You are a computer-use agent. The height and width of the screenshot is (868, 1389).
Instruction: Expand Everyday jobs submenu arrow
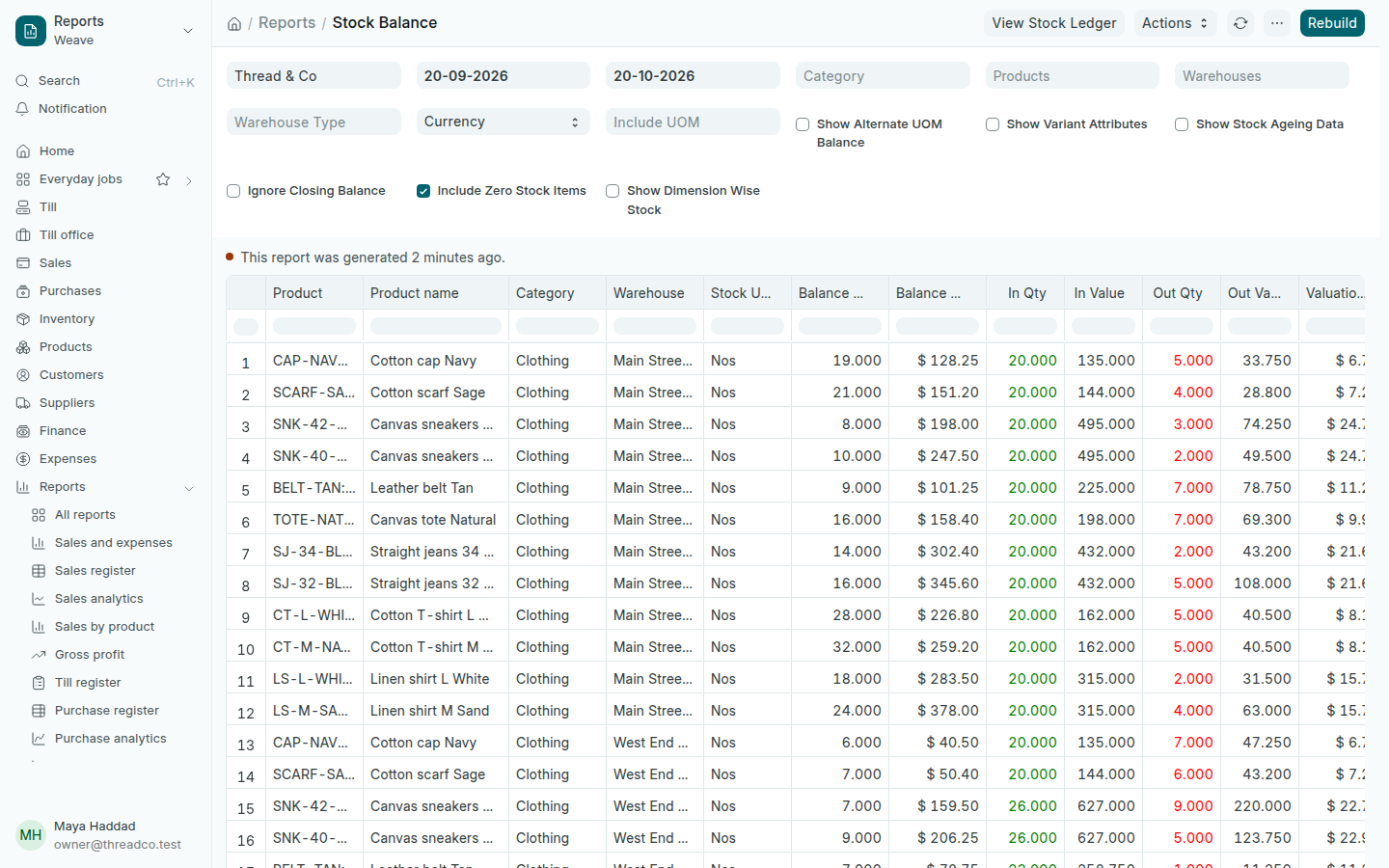pos(189,180)
